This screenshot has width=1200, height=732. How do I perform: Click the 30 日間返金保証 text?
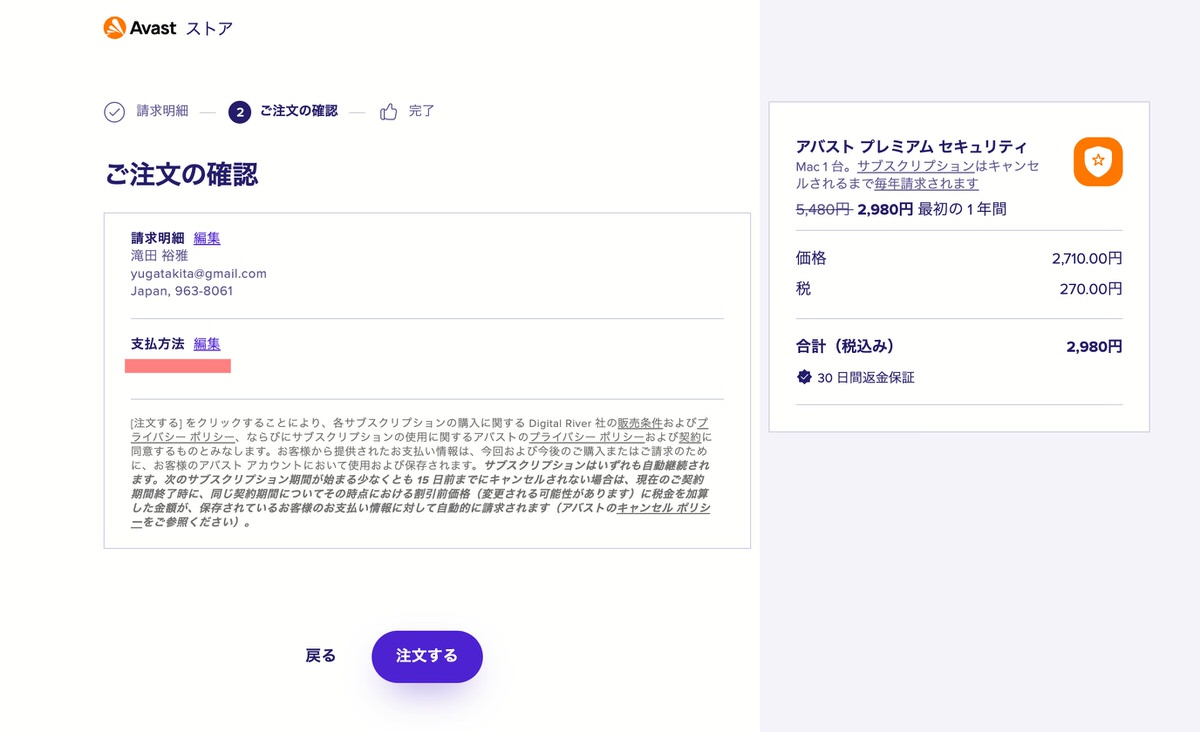866,378
